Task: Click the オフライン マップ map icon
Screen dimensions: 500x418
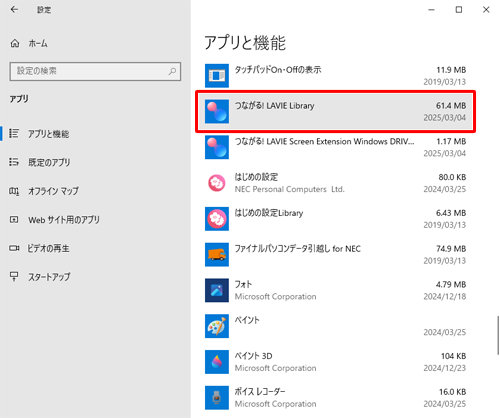Action: pos(14,191)
